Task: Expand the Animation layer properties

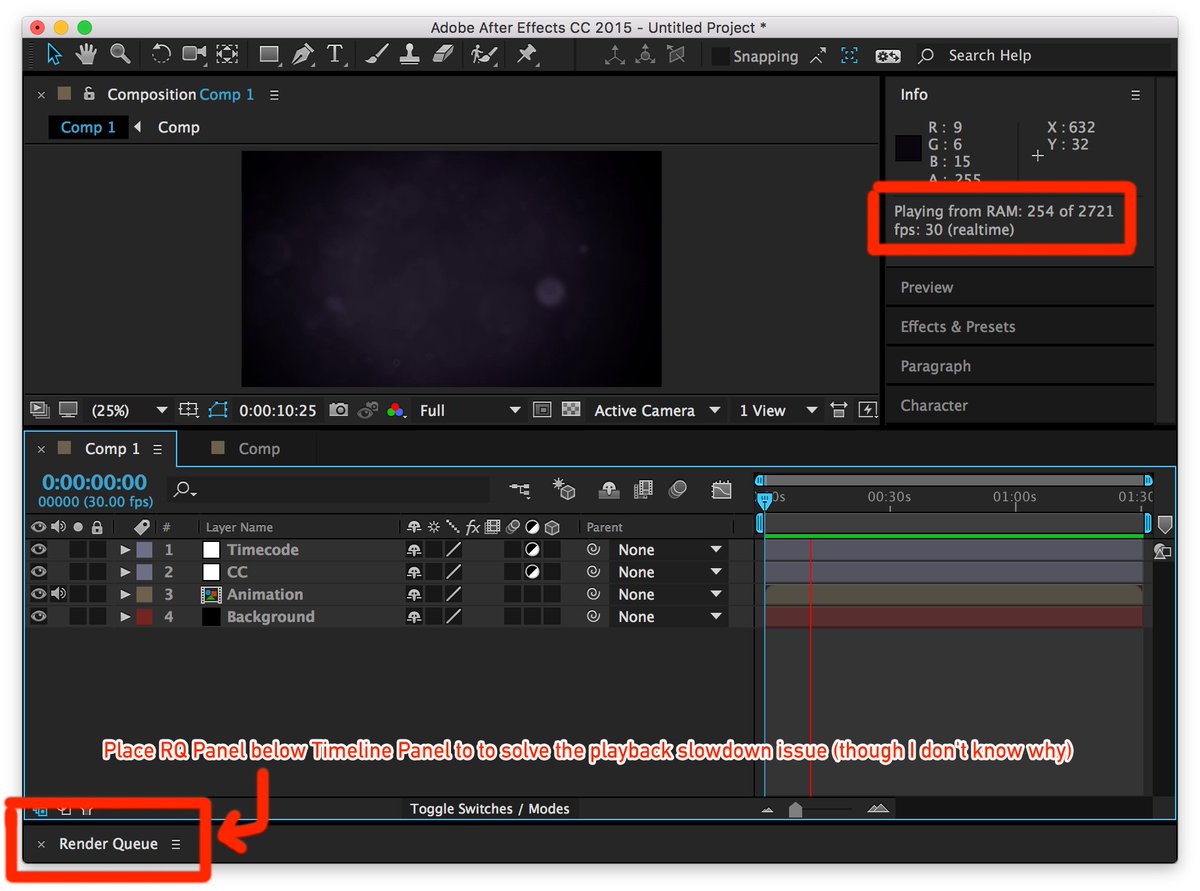Action: tap(125, 594)
